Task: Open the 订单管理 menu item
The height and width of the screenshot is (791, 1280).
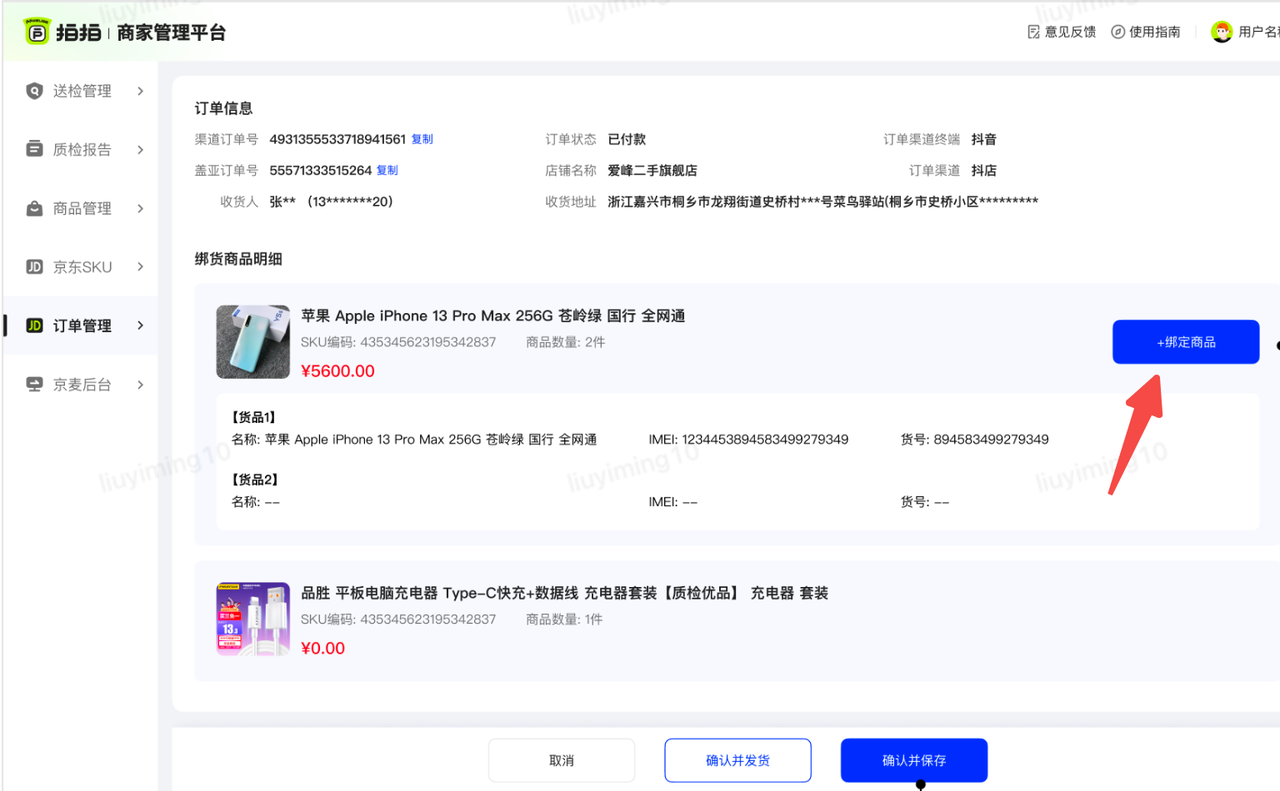Action: (82, 326)
